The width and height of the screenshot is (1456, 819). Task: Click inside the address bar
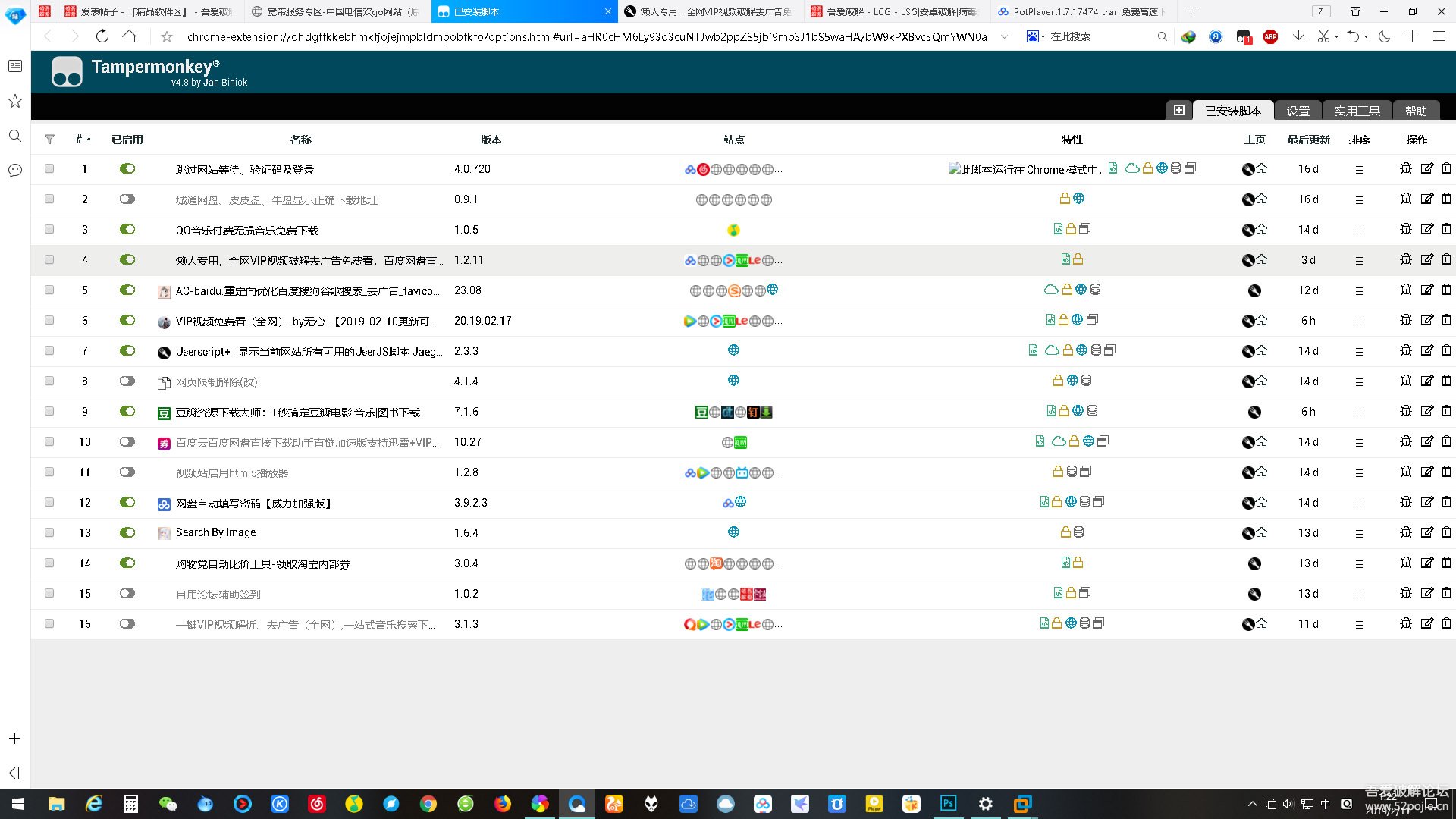pos(531,36)
